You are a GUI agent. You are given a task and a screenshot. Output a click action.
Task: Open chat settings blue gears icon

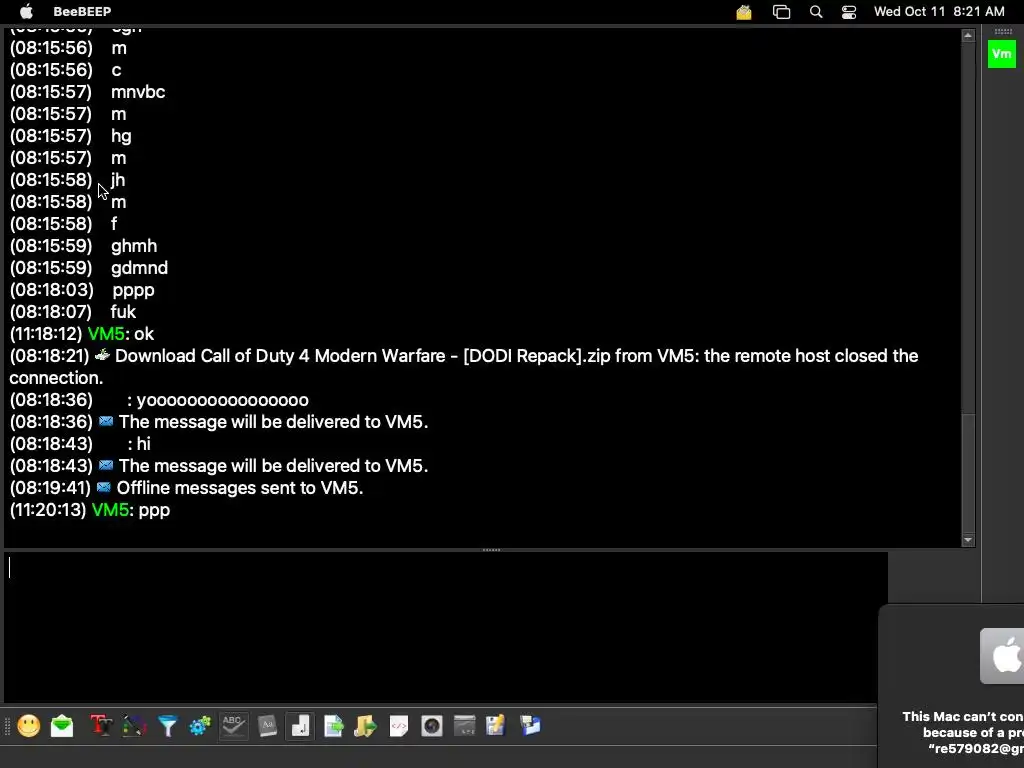coord(200,726)
